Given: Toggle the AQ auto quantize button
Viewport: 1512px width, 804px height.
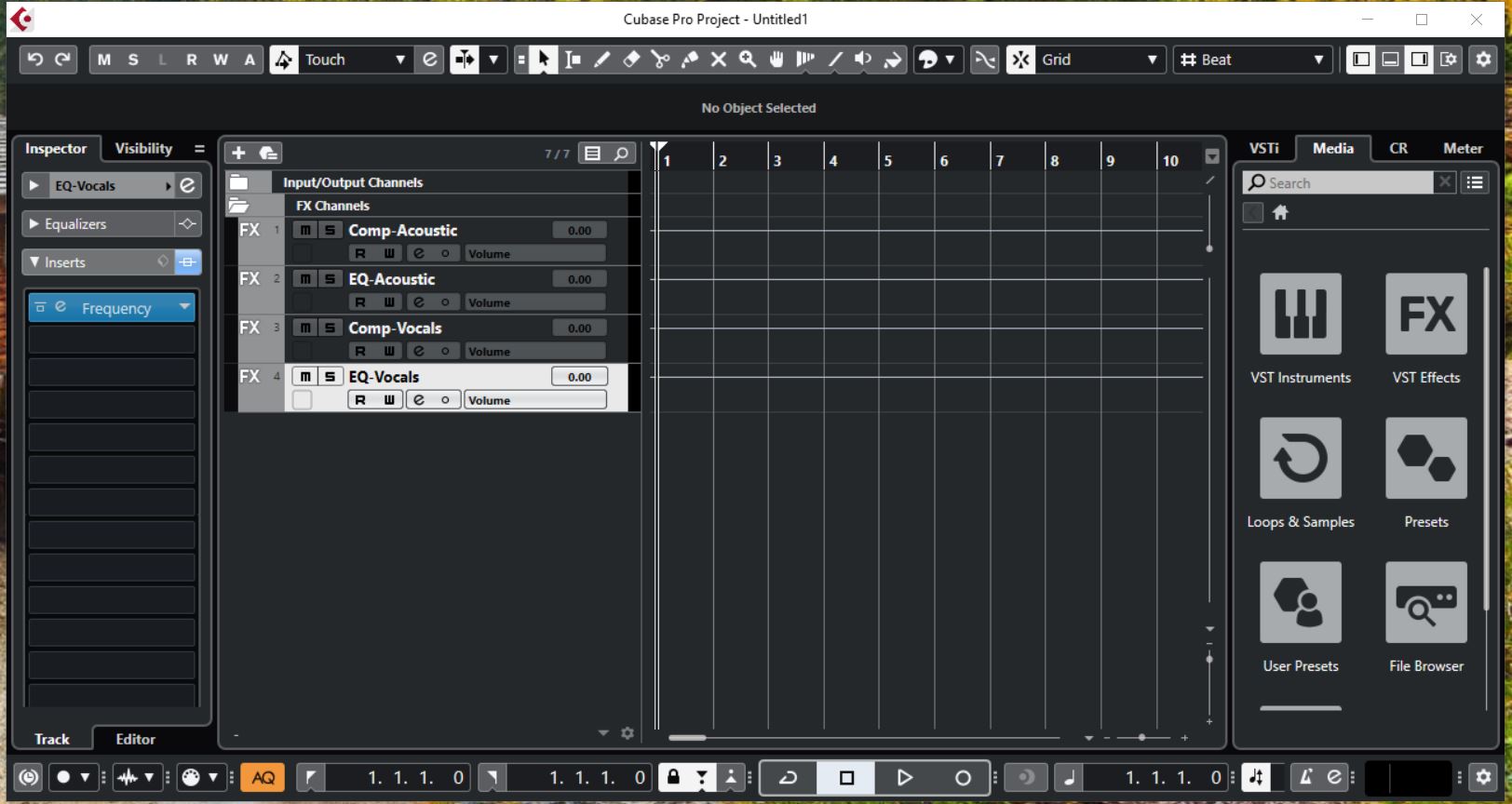Looking at the screenshot, I should click(x=263, y=777).
